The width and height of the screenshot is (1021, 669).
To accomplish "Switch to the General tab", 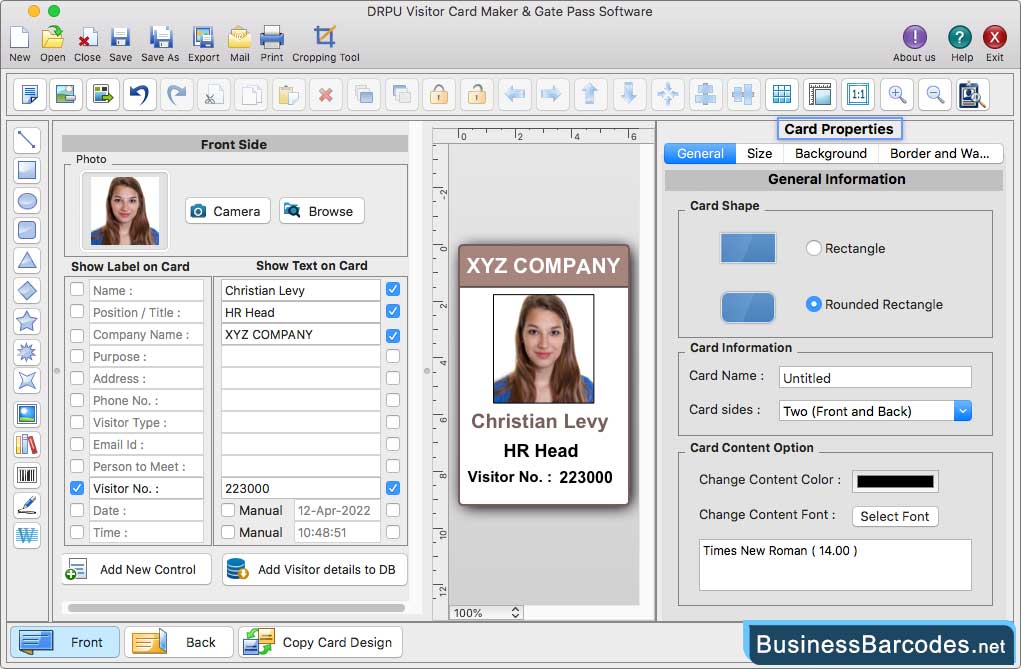I will coord(700,154).
